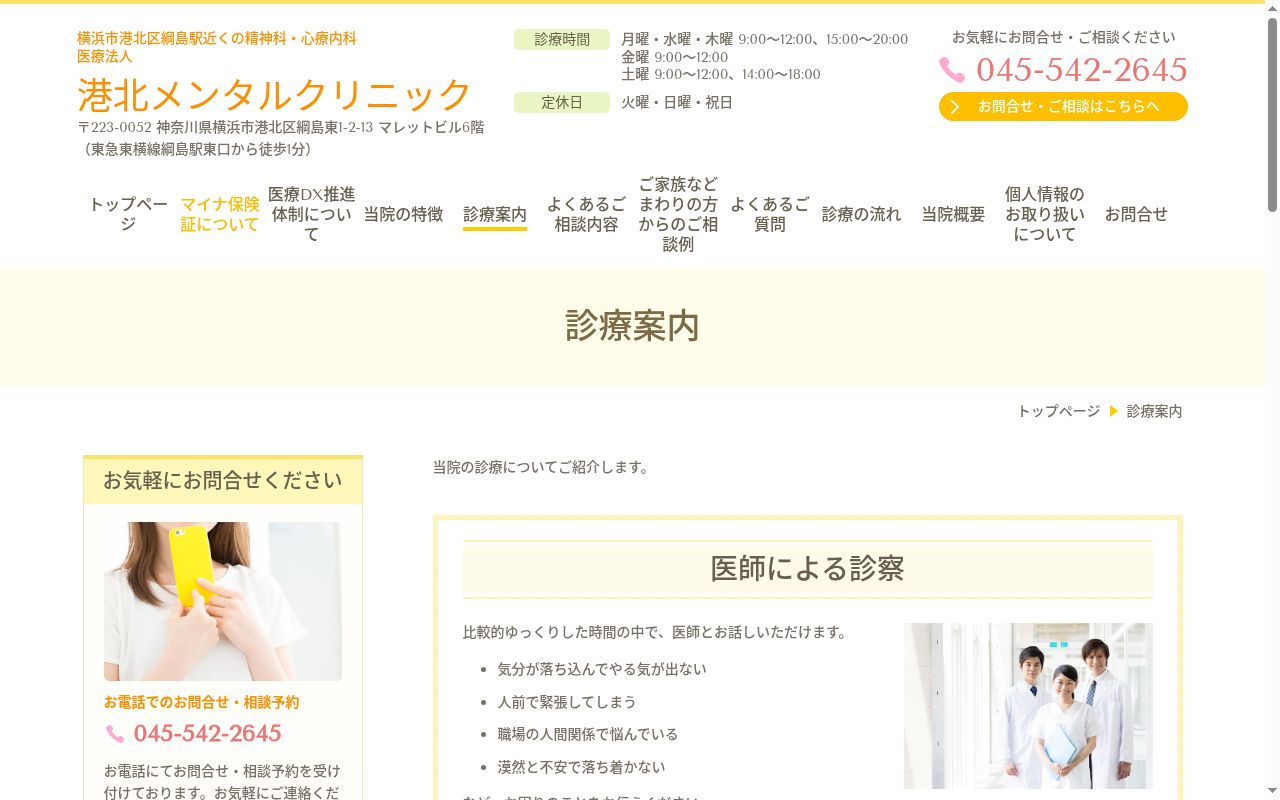Click the 診療時間 label badge
This screenshot has width=1280, height=800.
(562, 39)
